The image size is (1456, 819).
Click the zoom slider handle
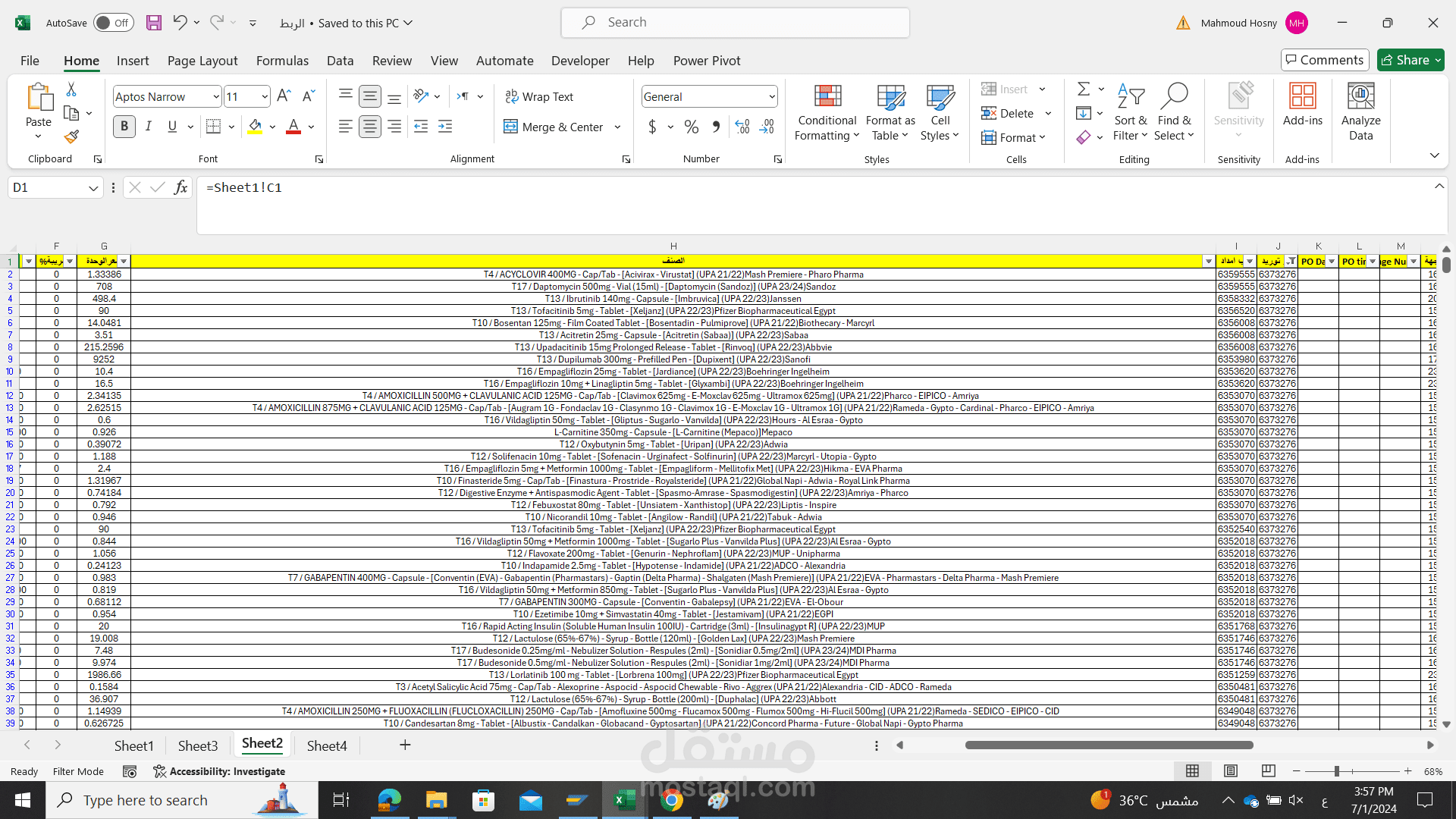1336,771
